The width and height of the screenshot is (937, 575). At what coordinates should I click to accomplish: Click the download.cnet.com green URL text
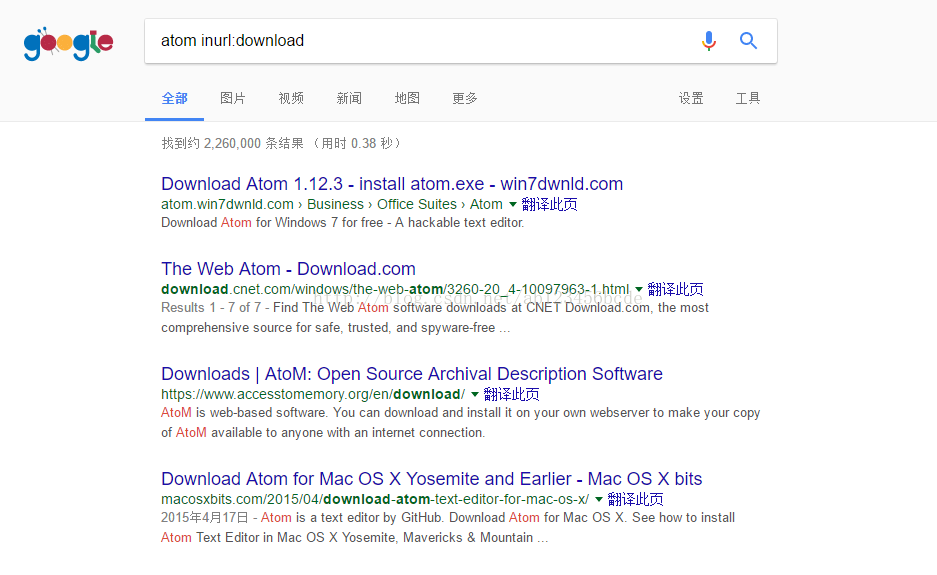[395, 289]
